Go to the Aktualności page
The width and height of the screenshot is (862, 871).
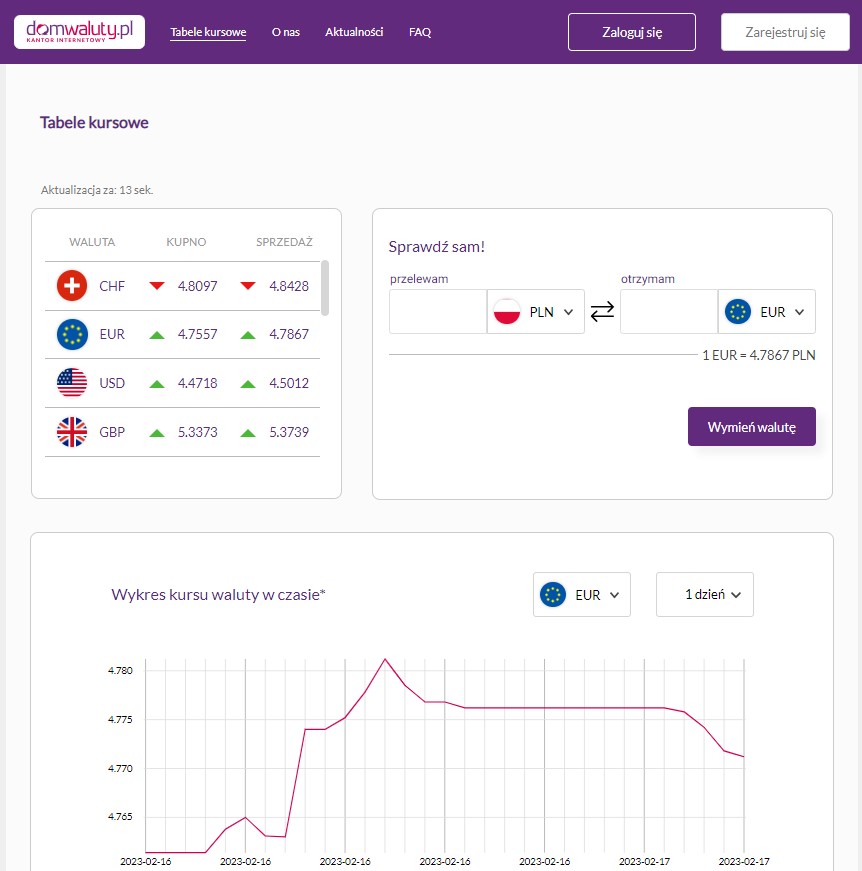(354, 32)
